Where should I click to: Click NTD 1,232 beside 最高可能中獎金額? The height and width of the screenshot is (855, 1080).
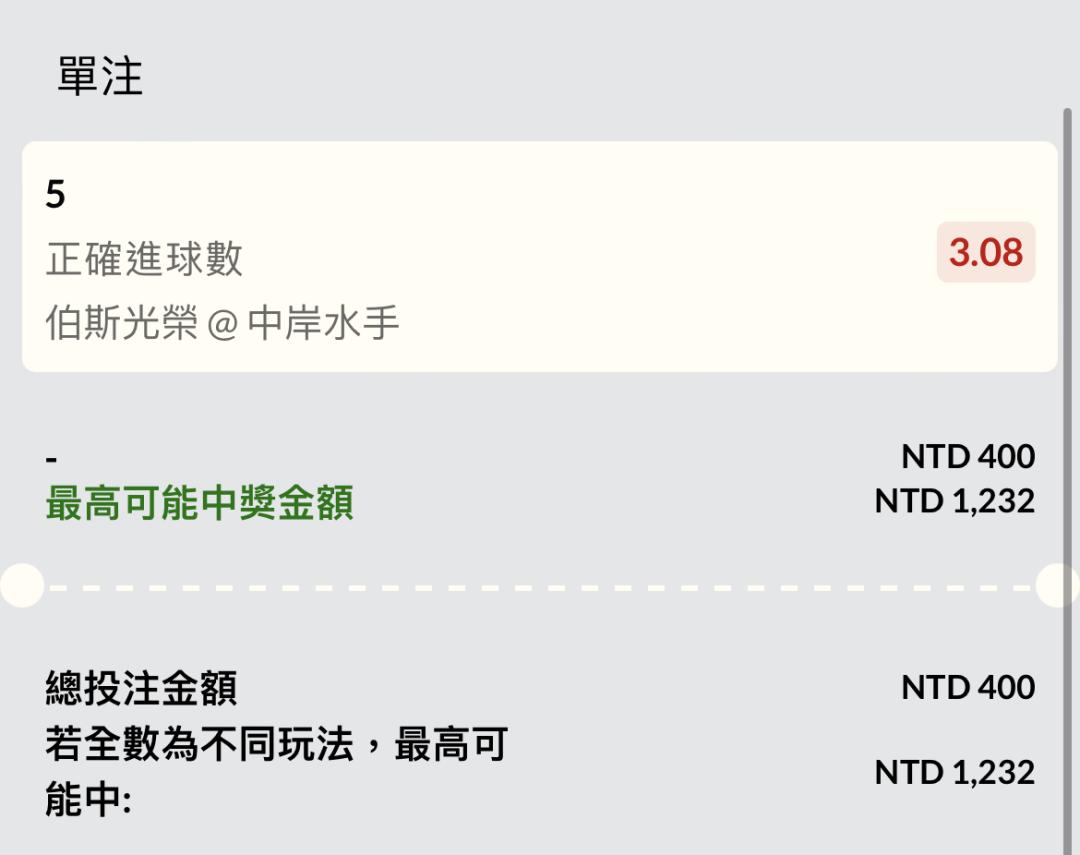point(954,501)
